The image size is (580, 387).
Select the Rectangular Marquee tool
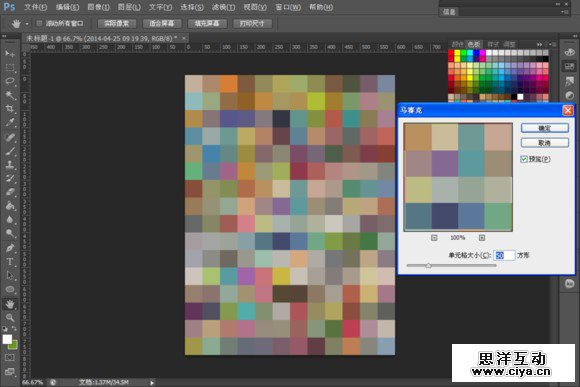(x=10, y=68)
